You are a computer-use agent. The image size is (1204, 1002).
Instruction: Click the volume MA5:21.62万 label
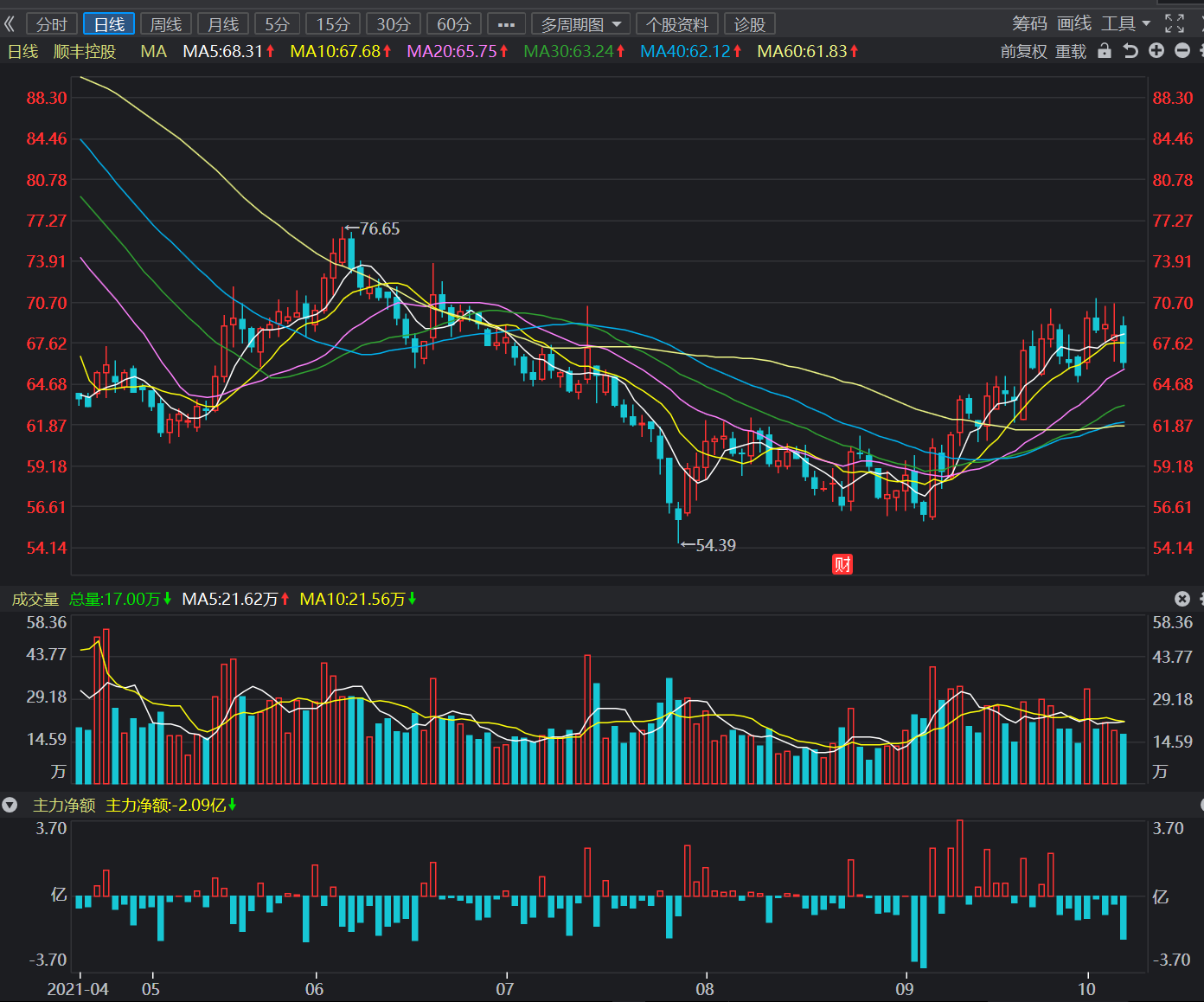235,599
